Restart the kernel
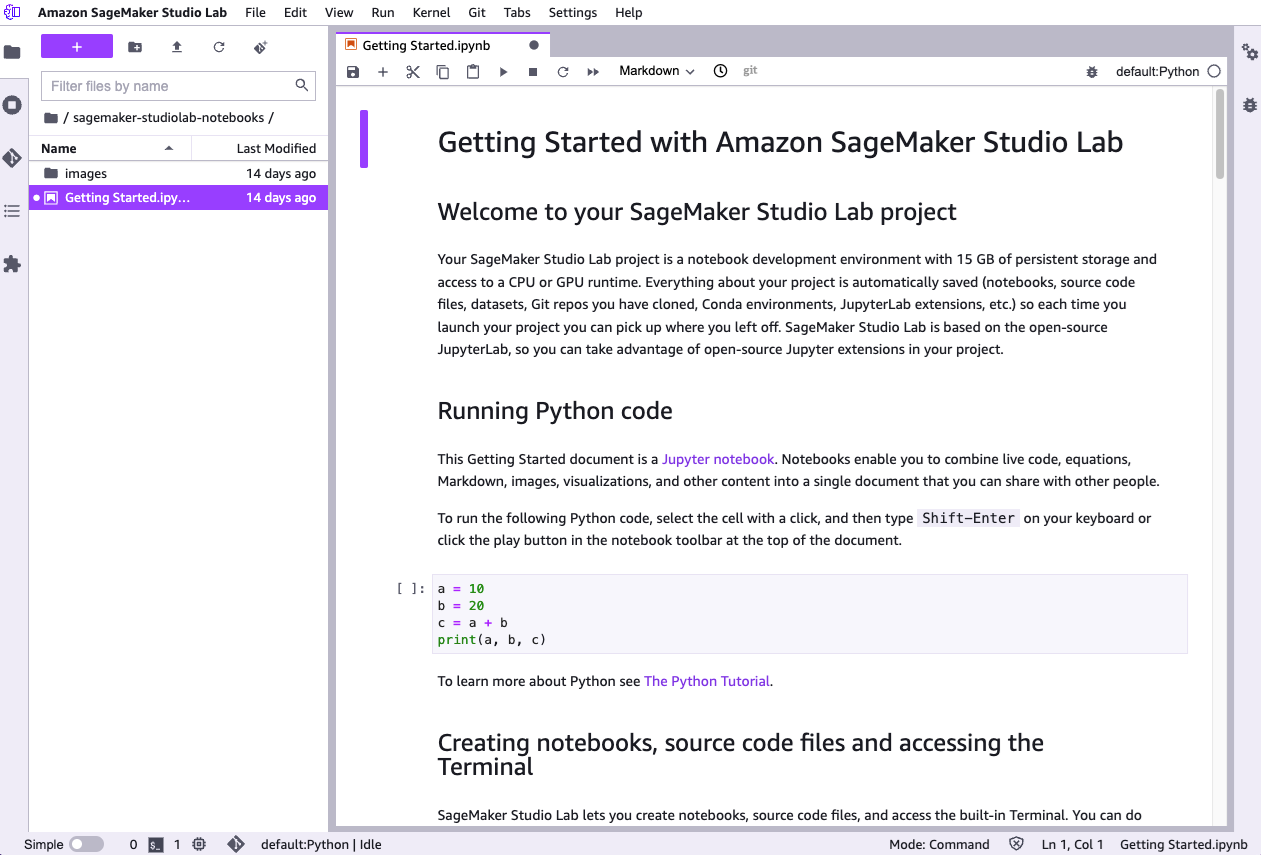This screenshot has width=1261, height=855. [x=563, y=72]
